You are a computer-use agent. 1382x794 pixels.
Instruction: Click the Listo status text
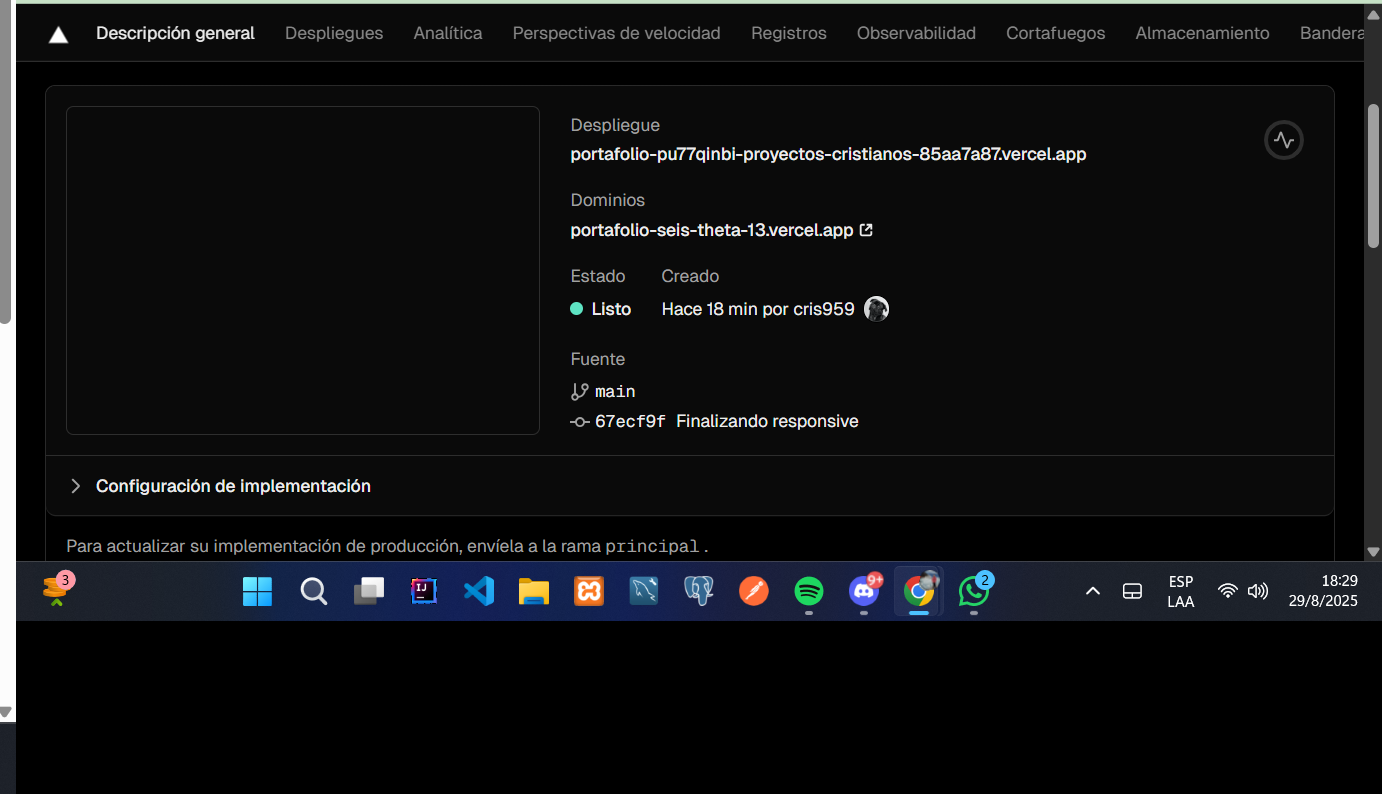(x=611, y=309)
